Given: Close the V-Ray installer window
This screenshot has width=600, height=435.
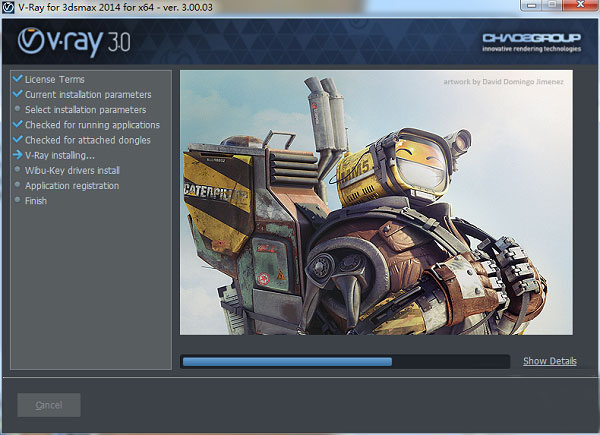Looking at the screenshot, I should [580, 5].
